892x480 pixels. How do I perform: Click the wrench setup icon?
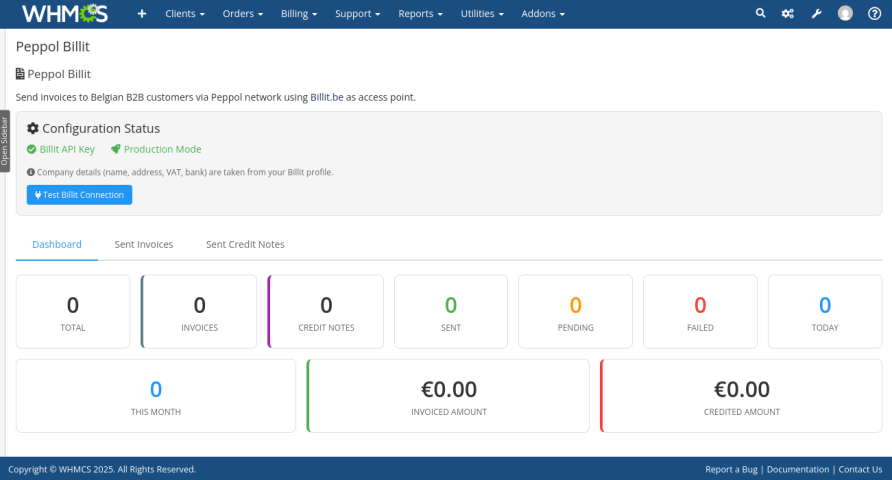816,14
